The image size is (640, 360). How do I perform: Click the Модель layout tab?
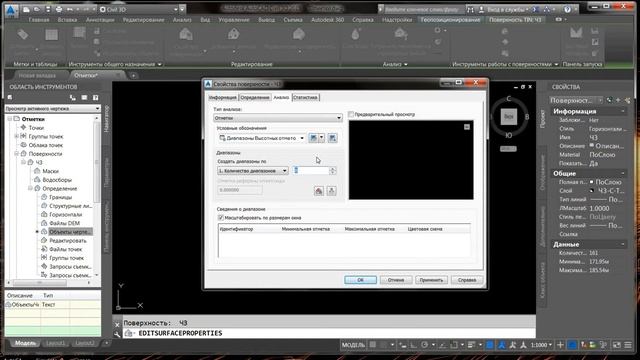click(x=25, y=343)
